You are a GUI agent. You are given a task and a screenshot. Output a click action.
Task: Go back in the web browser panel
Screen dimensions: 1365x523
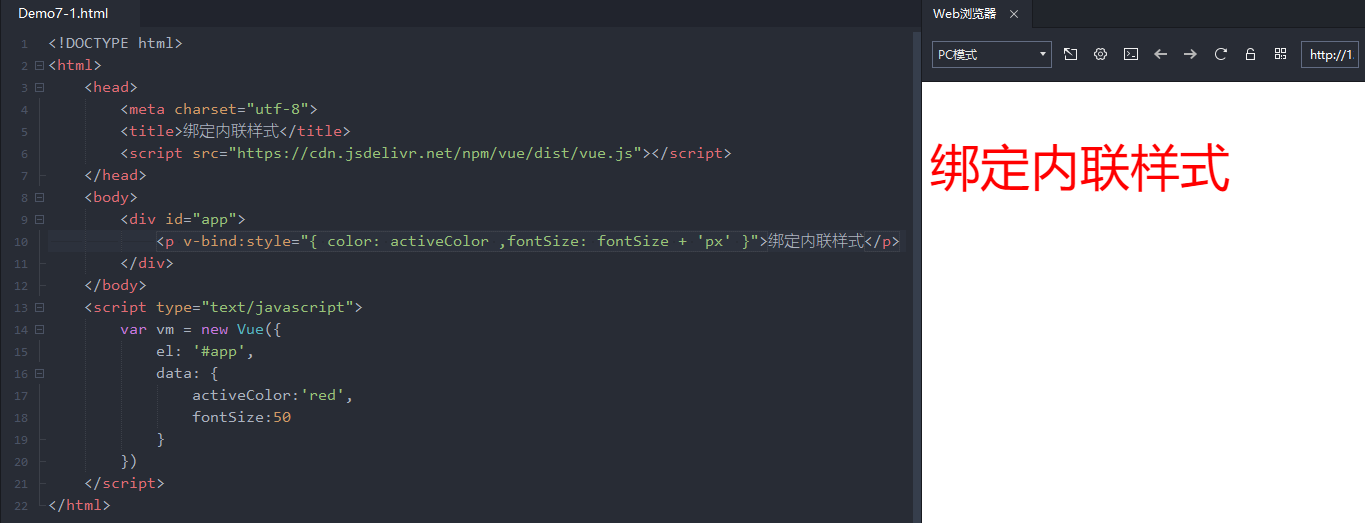1160,54
